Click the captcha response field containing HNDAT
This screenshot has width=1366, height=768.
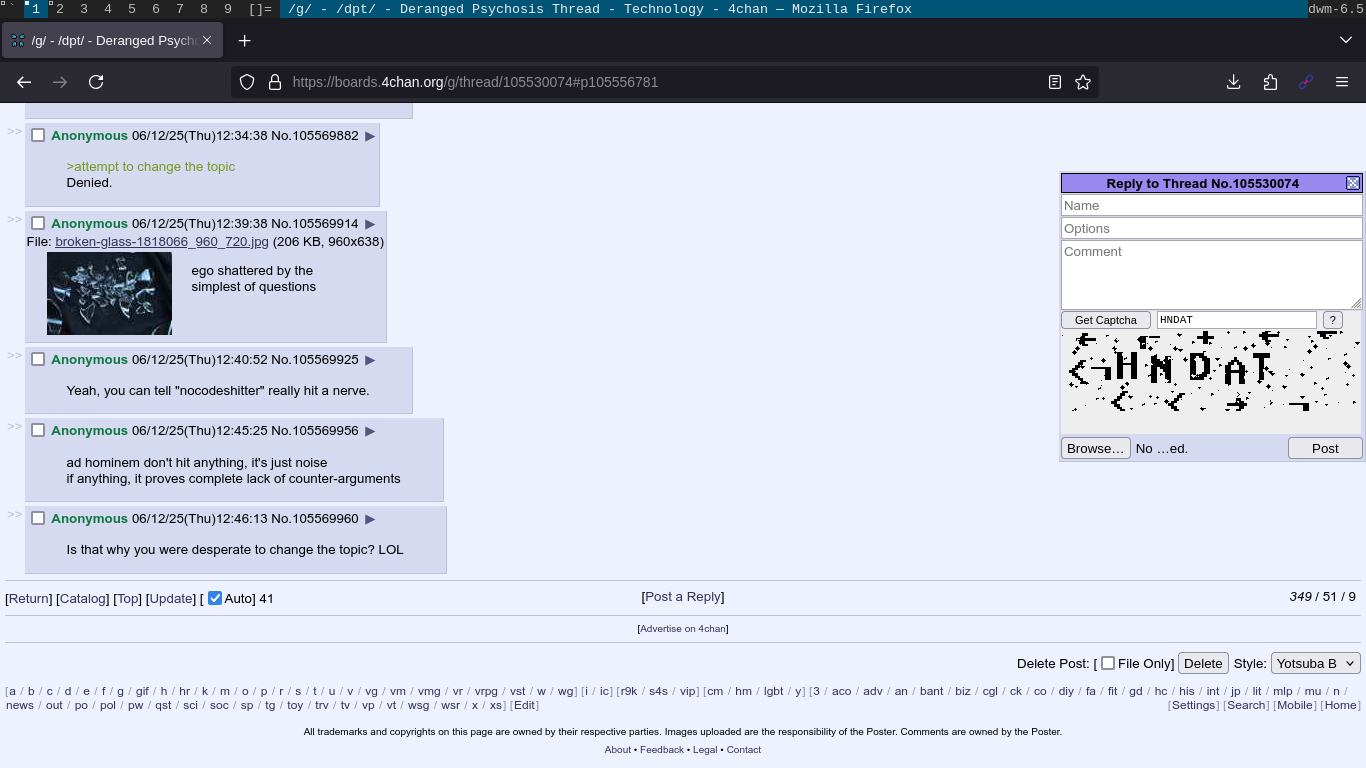(1237, 320)
